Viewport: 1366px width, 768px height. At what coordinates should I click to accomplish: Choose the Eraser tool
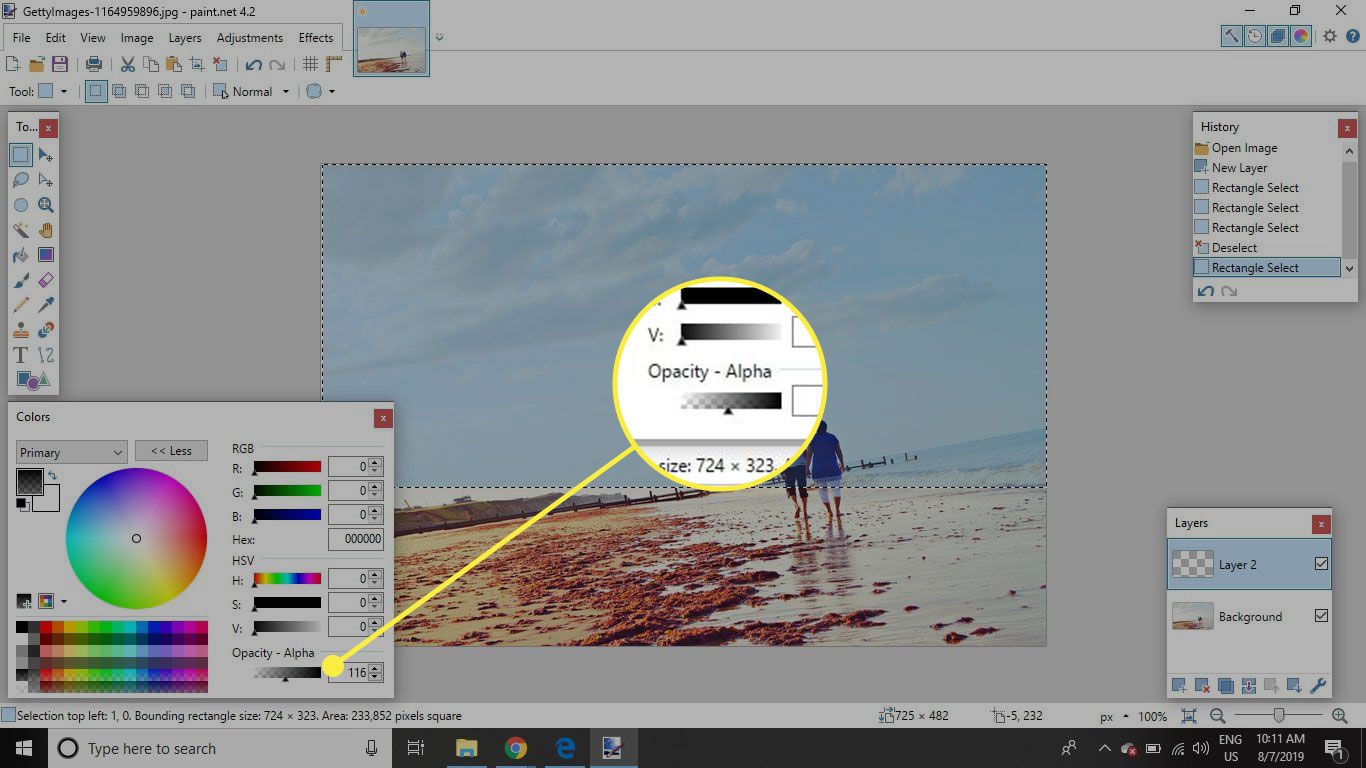coord(45,280)
